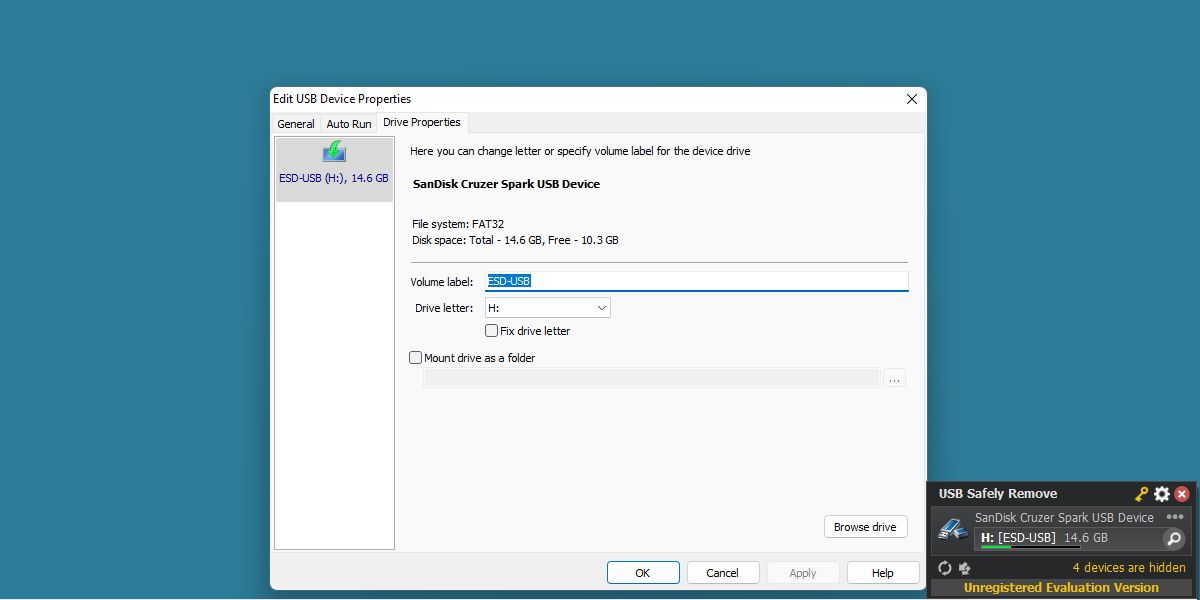Click the yellow key registration icon
Screen dimensions: 1200x600
point(1142,494)
